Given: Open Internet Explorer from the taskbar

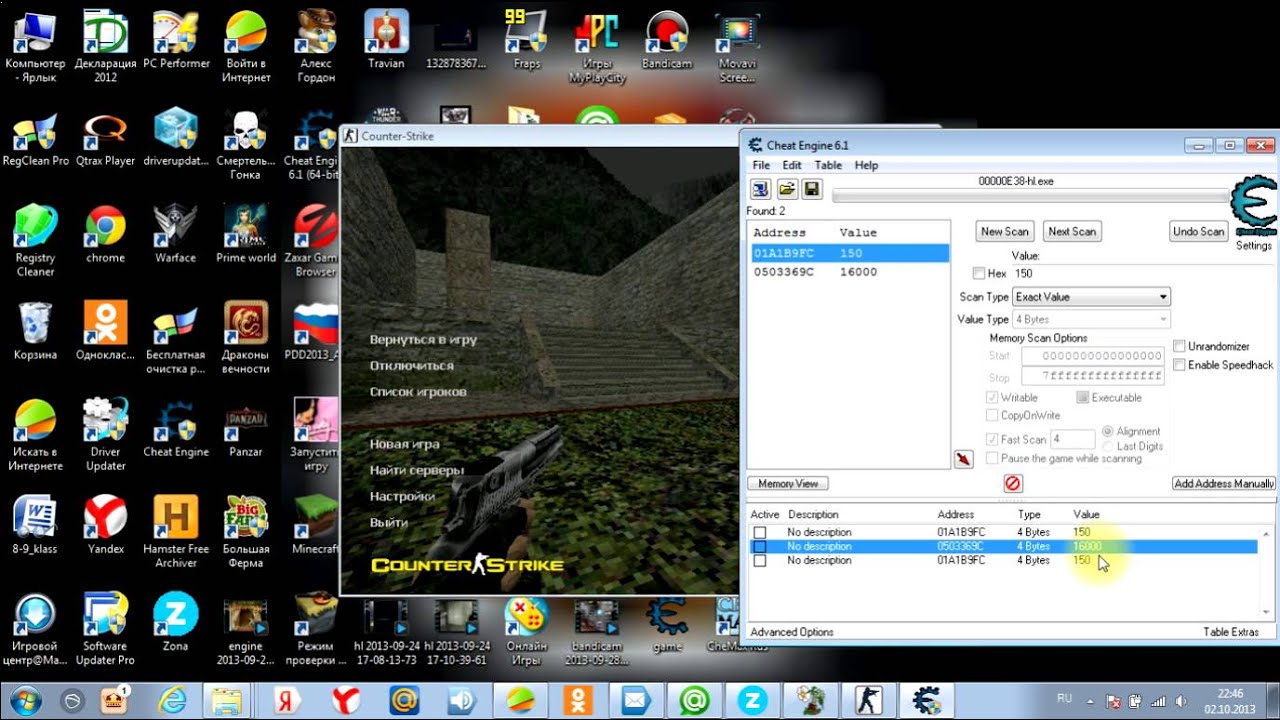Looking at the screenshot, I should (x=172, y=700).
